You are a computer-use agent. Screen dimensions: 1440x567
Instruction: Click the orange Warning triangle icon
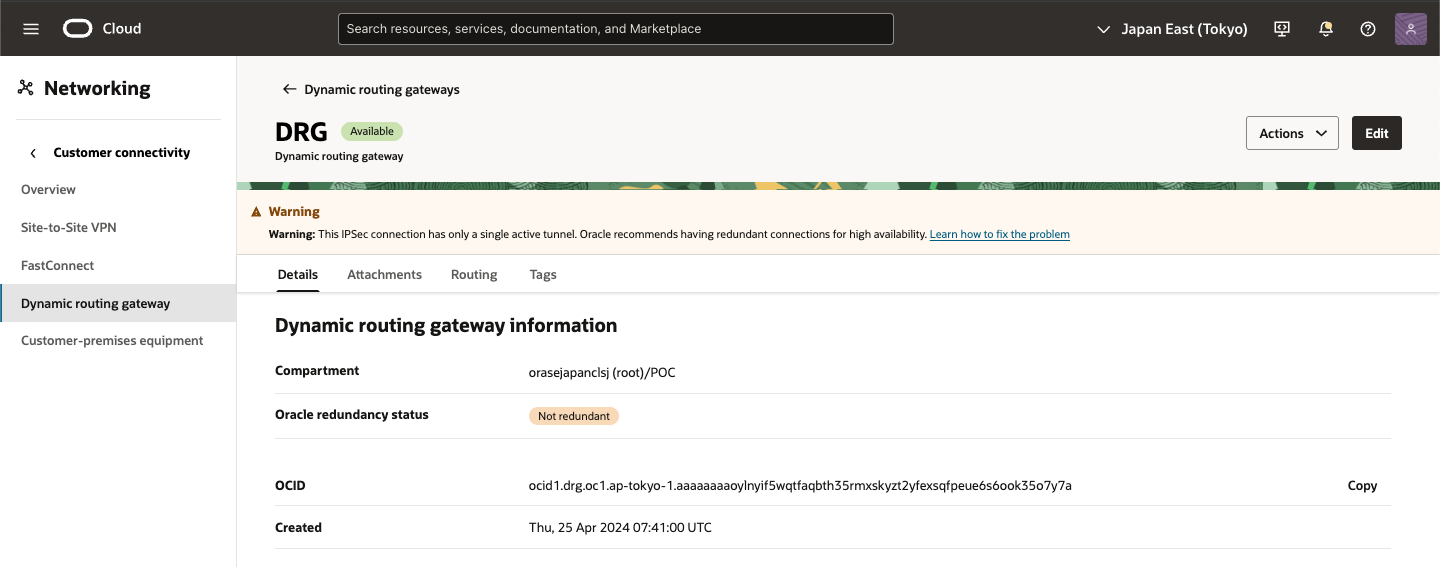point(256,212)
